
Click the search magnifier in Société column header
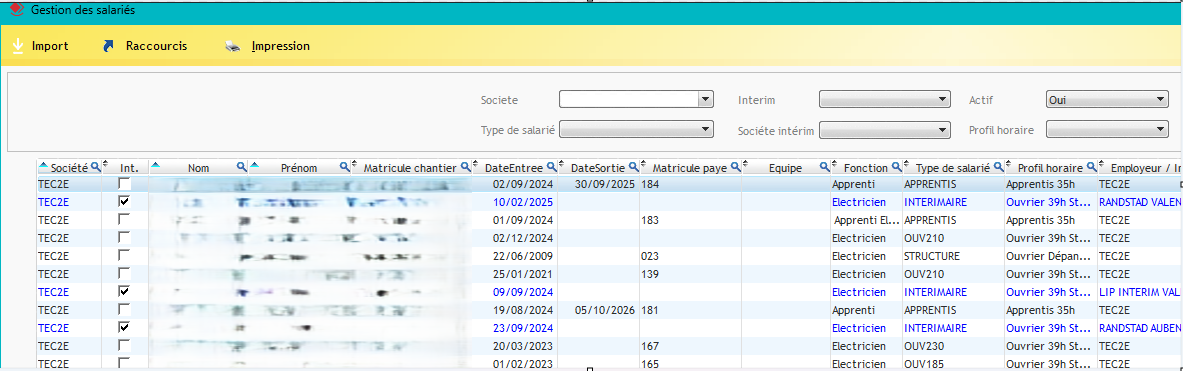coord(95,167)
